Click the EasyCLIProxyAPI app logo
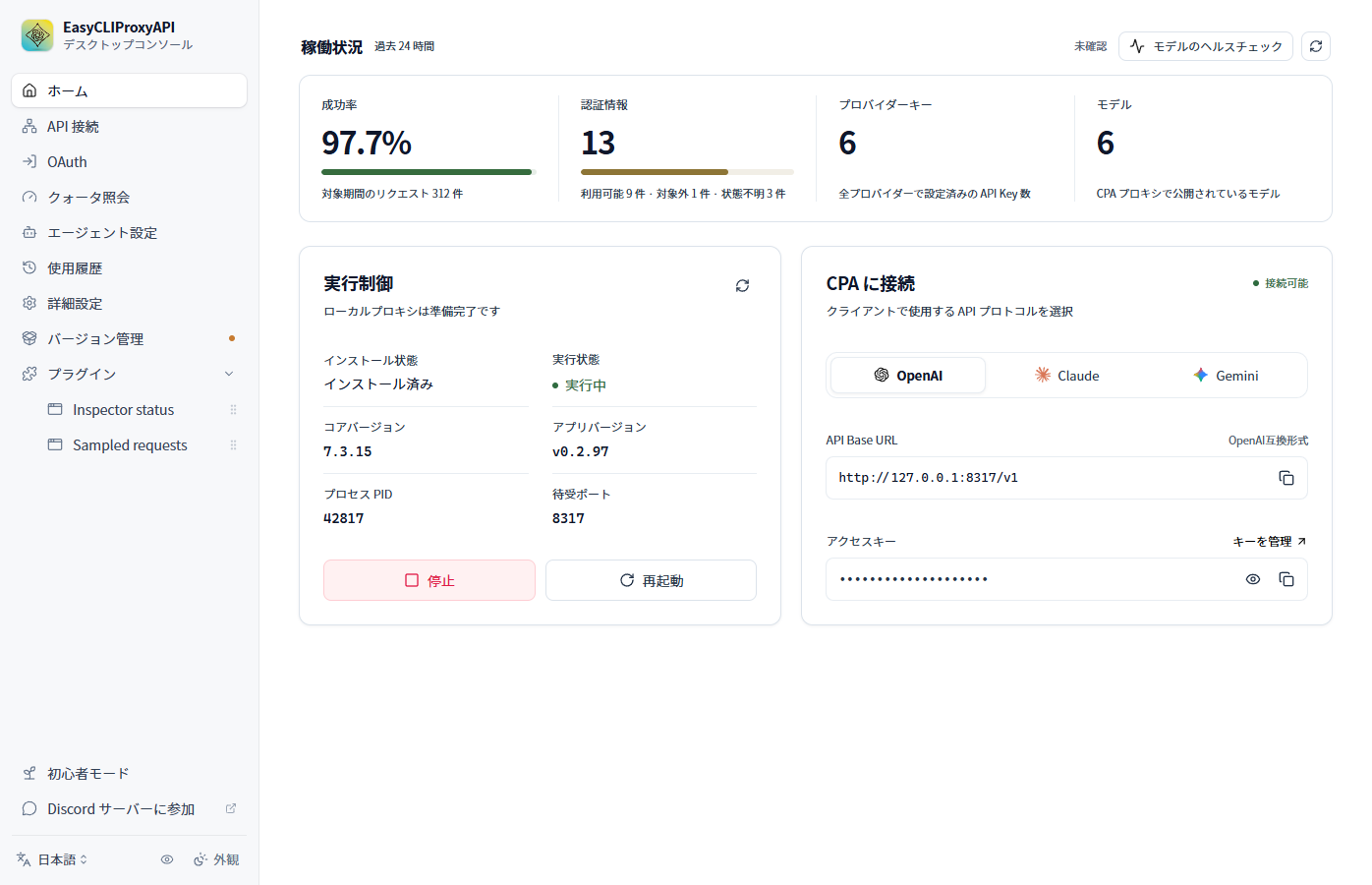Screen dimensions: 1372x885 37,35
